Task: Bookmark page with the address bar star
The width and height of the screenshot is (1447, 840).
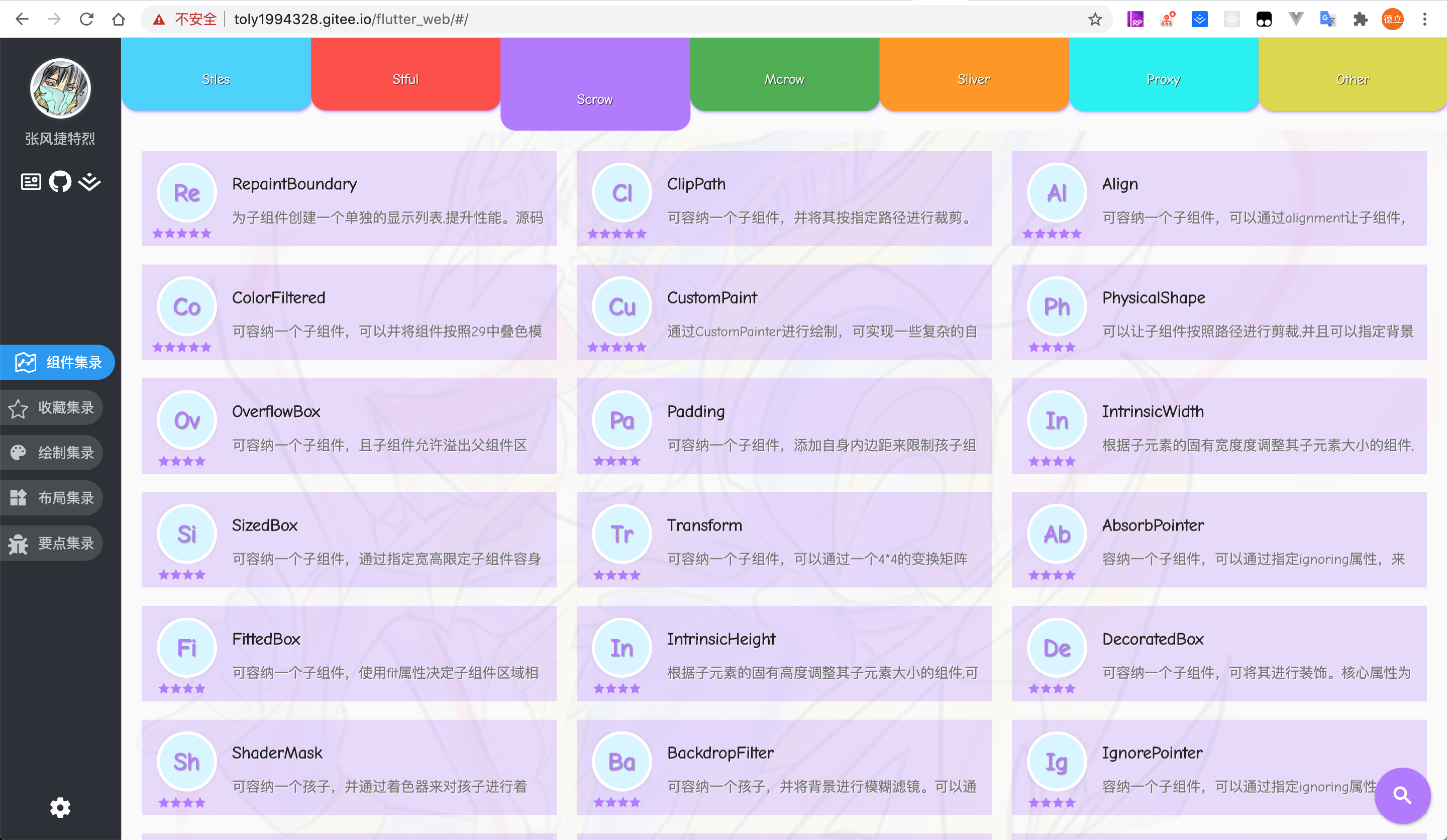Action: coord(1095,20)
